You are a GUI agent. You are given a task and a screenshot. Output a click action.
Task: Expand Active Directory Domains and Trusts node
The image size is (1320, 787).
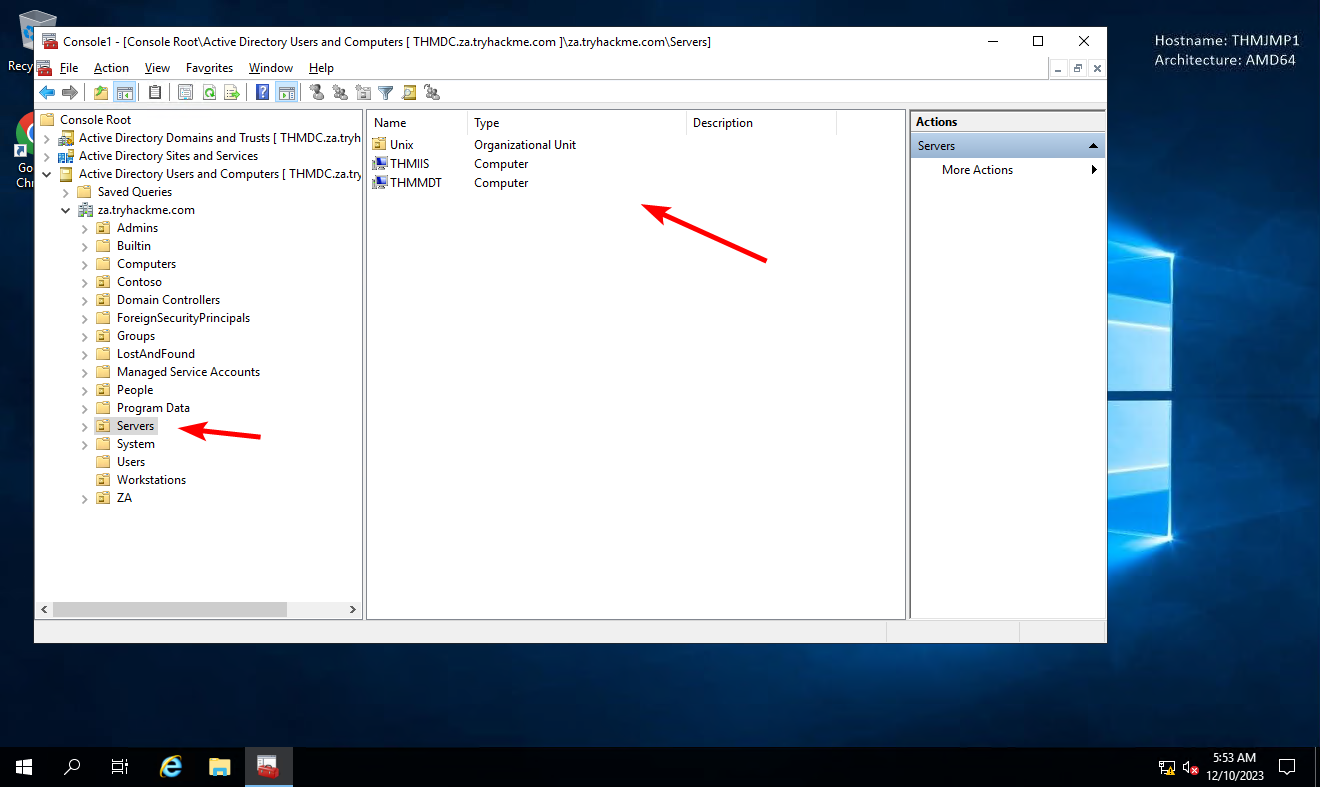tap(46, 138)
